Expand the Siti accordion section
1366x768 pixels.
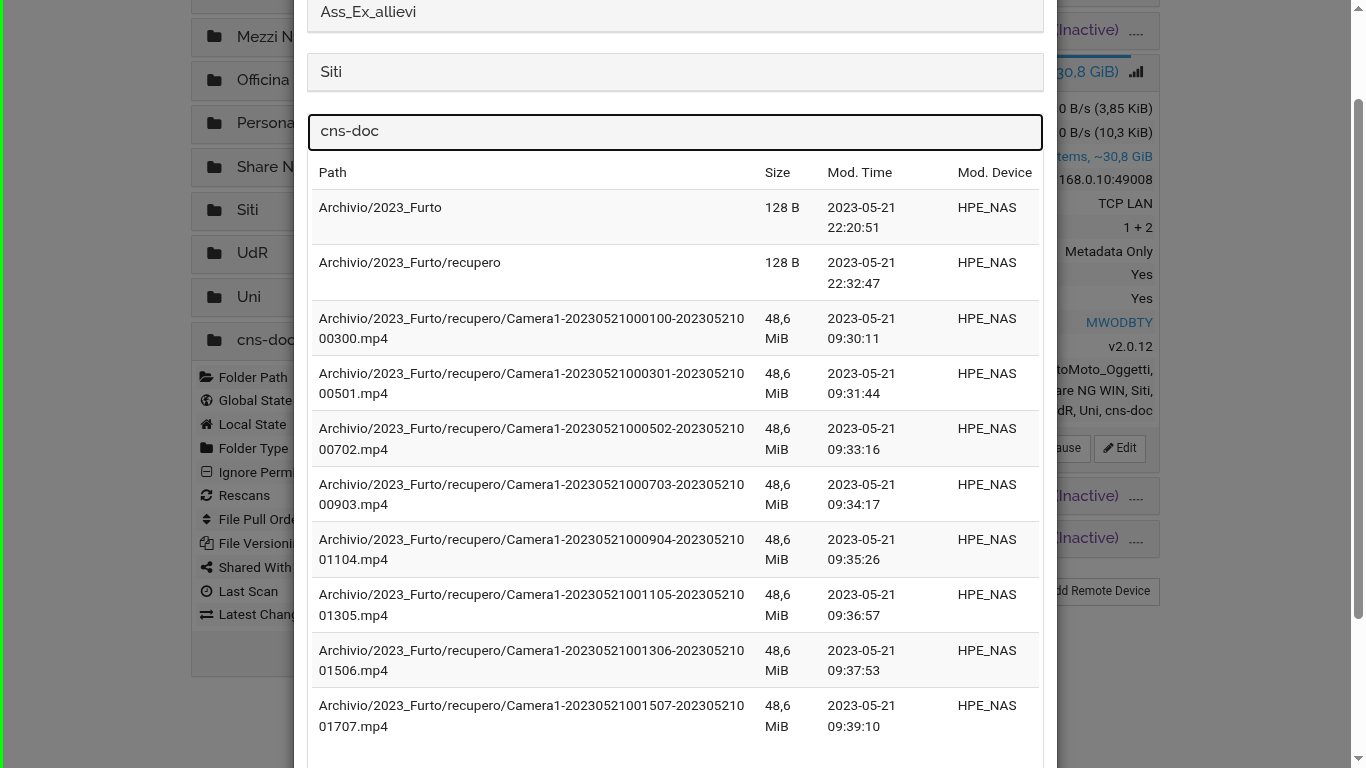pyautogui.click(x=674, y=72)
